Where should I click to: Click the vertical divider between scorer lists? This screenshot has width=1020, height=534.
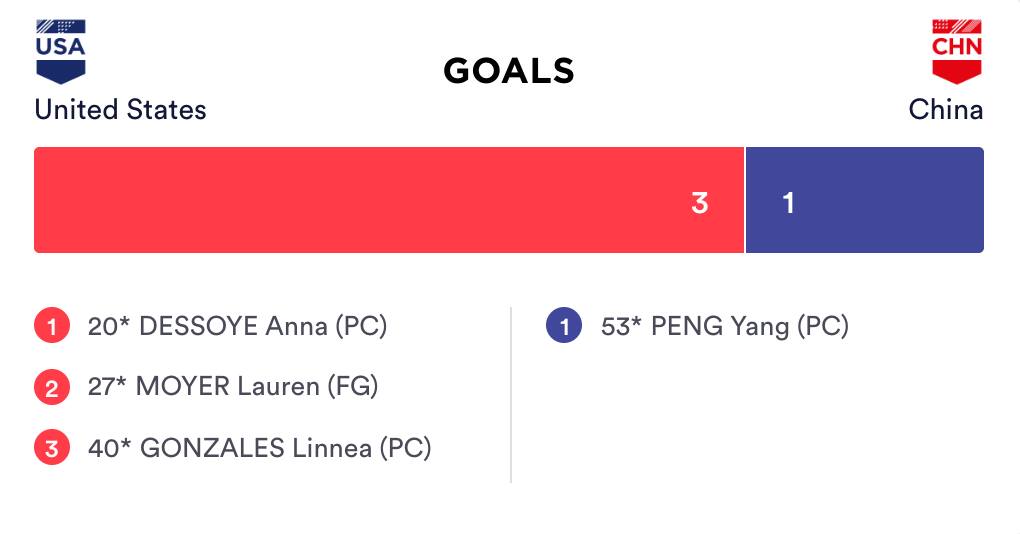pos(511,395)
